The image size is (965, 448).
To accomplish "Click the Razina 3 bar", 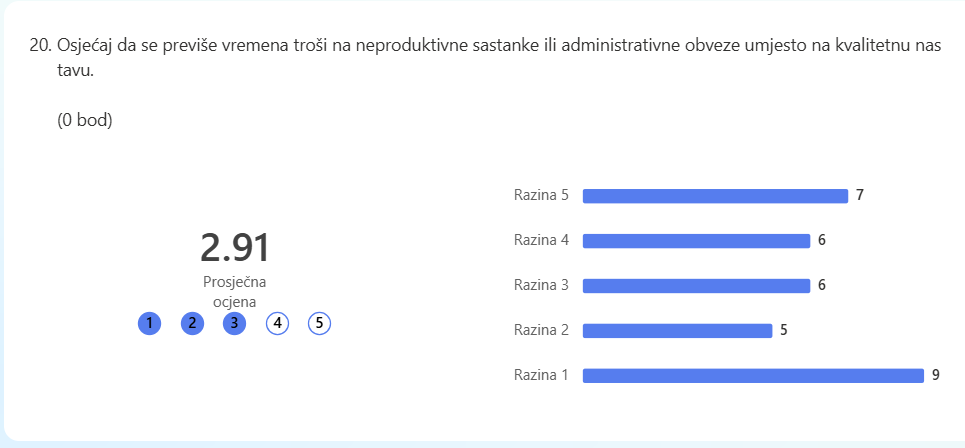I will click(696, 286).
